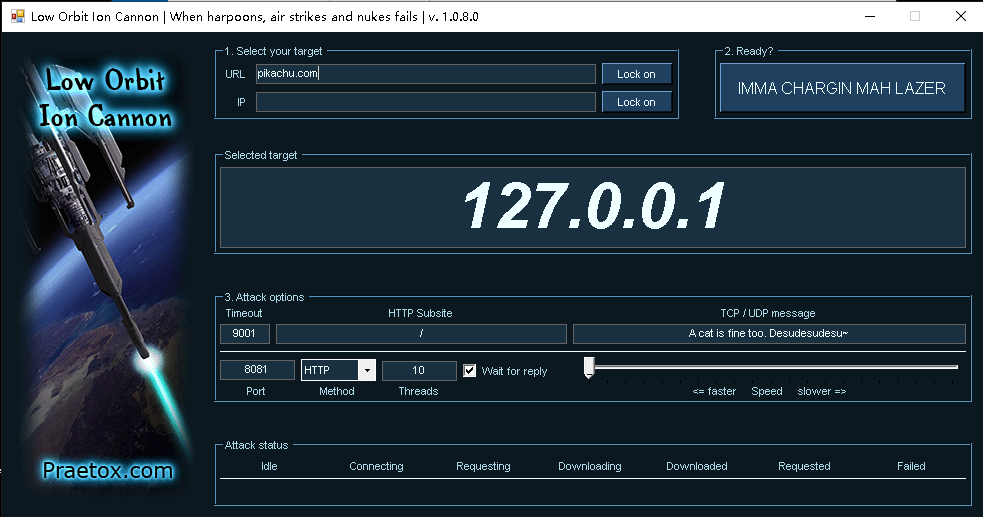Click the Connecting status column label
The image size is (983, 517).
(376, 466)
